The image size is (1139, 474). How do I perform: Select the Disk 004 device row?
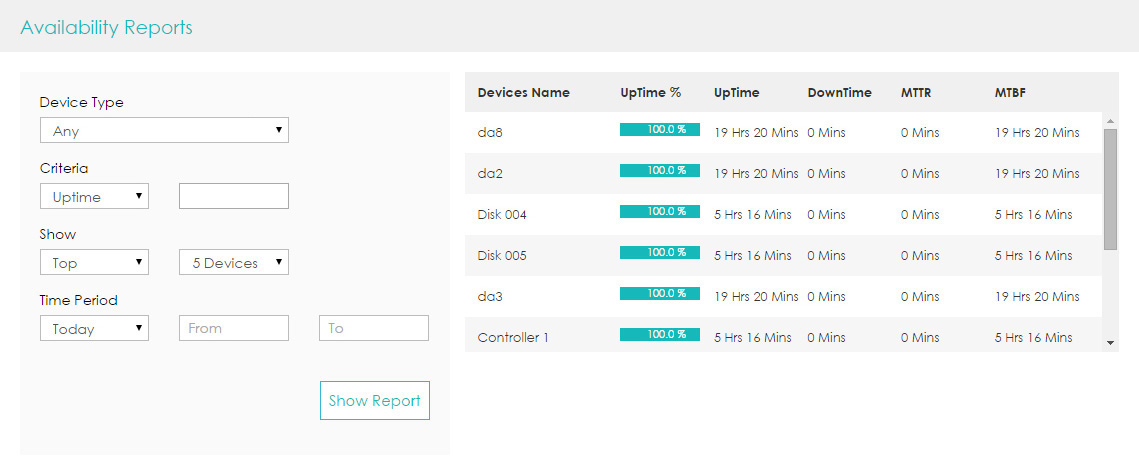pos(502,215)
